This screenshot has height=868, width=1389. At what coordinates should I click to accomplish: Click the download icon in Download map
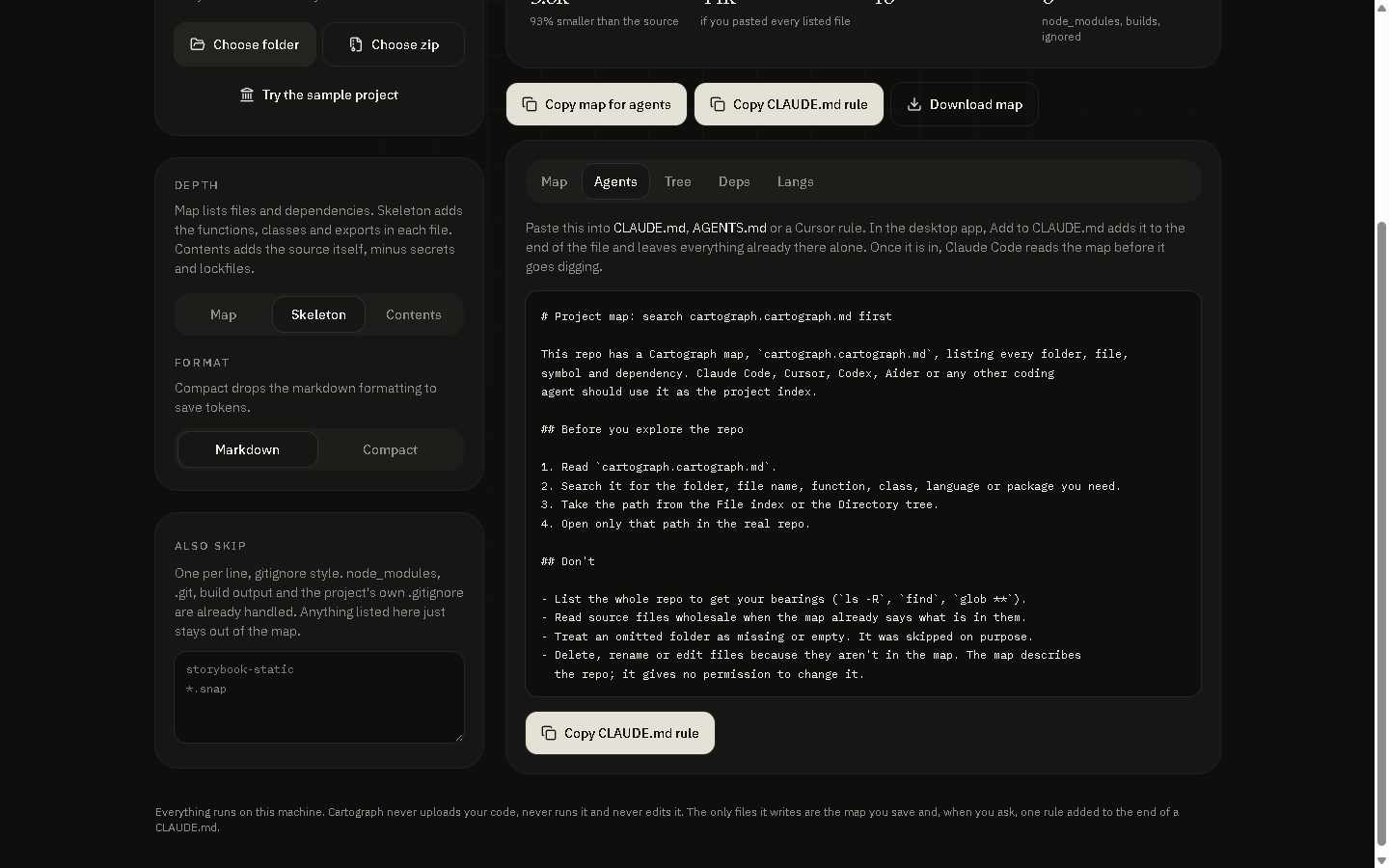[x=914, y=104]
